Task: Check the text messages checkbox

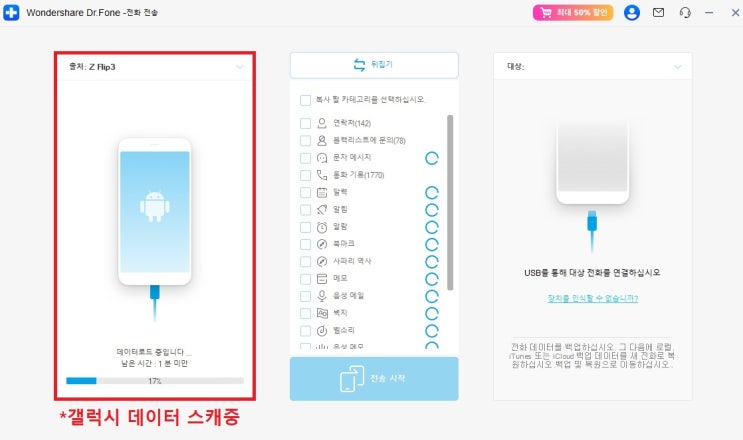Action: pyautogui.click(x=306, y=158)
